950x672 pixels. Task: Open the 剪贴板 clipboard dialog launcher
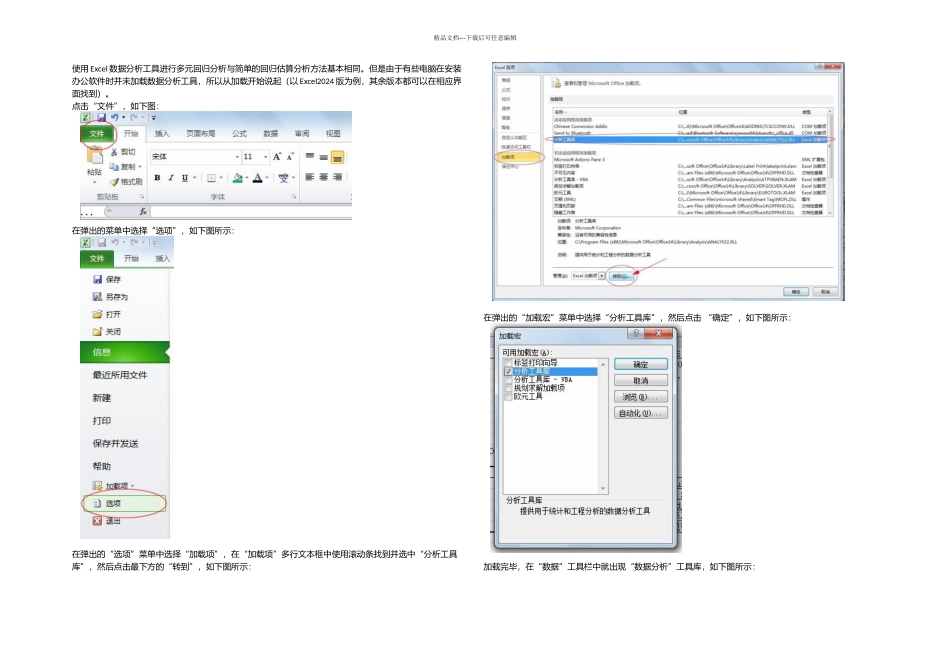tap(141, 197)
